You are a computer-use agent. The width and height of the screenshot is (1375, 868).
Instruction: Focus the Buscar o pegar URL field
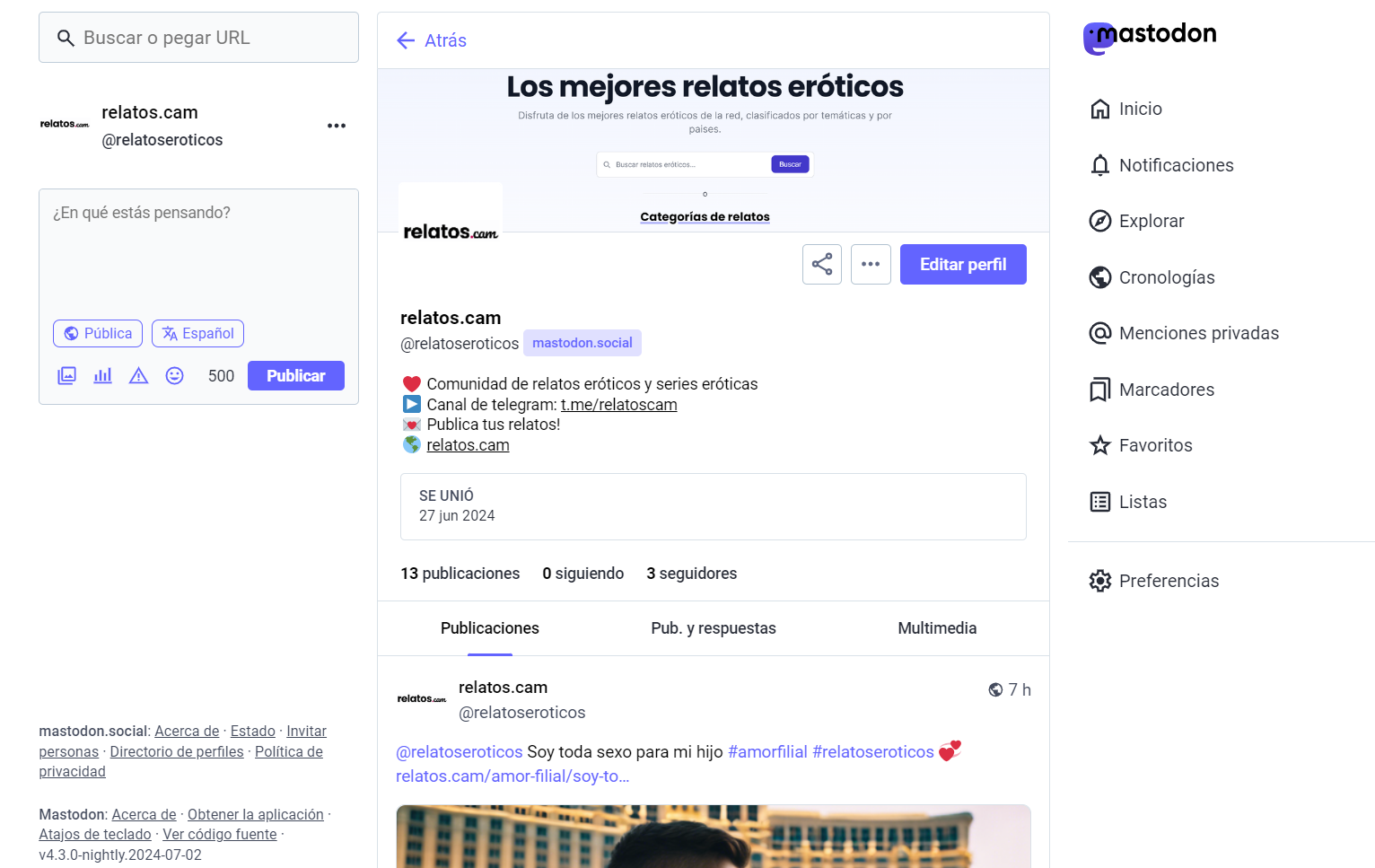point(198,38)
